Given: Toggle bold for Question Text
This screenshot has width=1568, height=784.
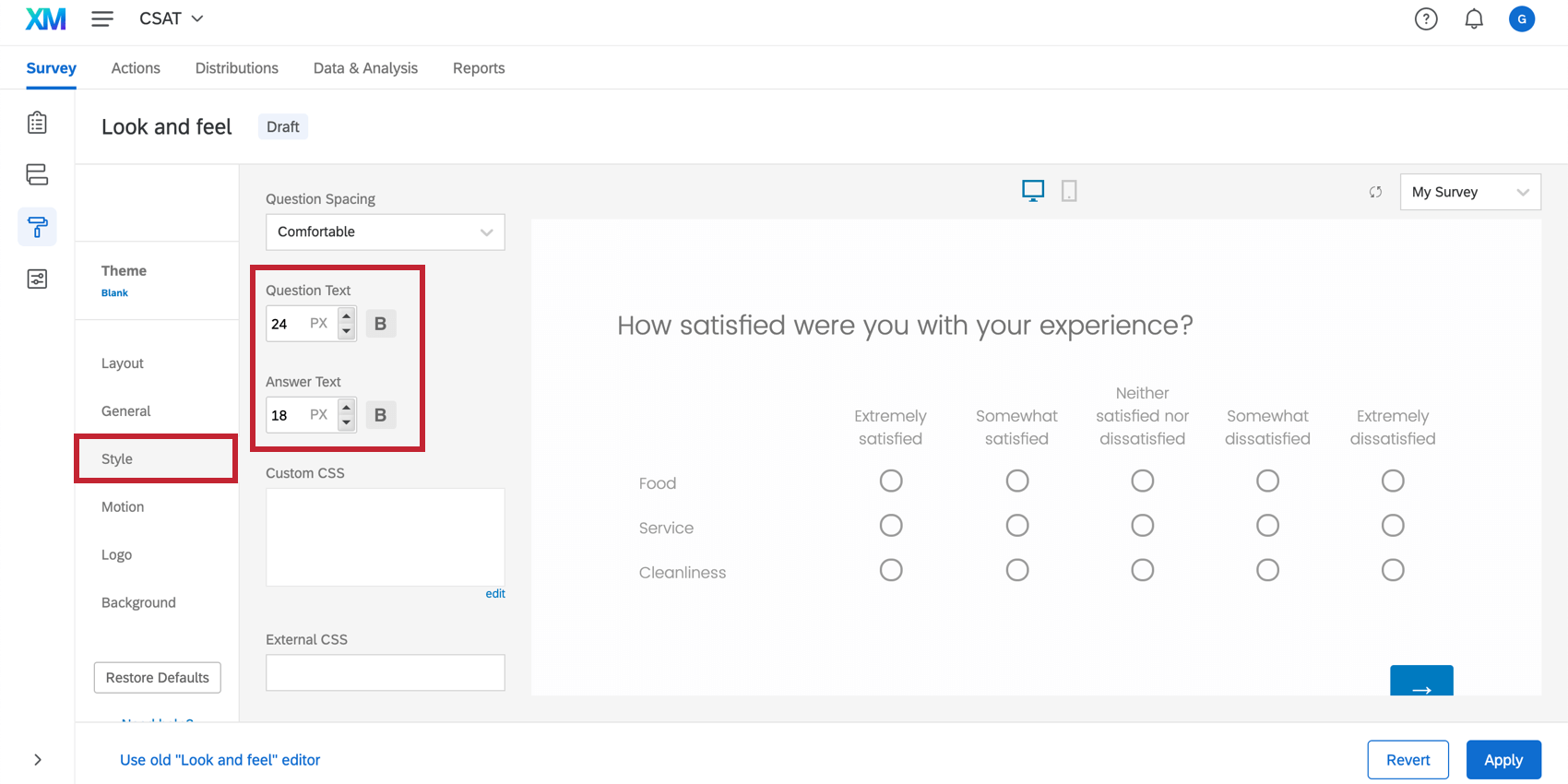Looking at the screenshot, I should coord(380,324).
